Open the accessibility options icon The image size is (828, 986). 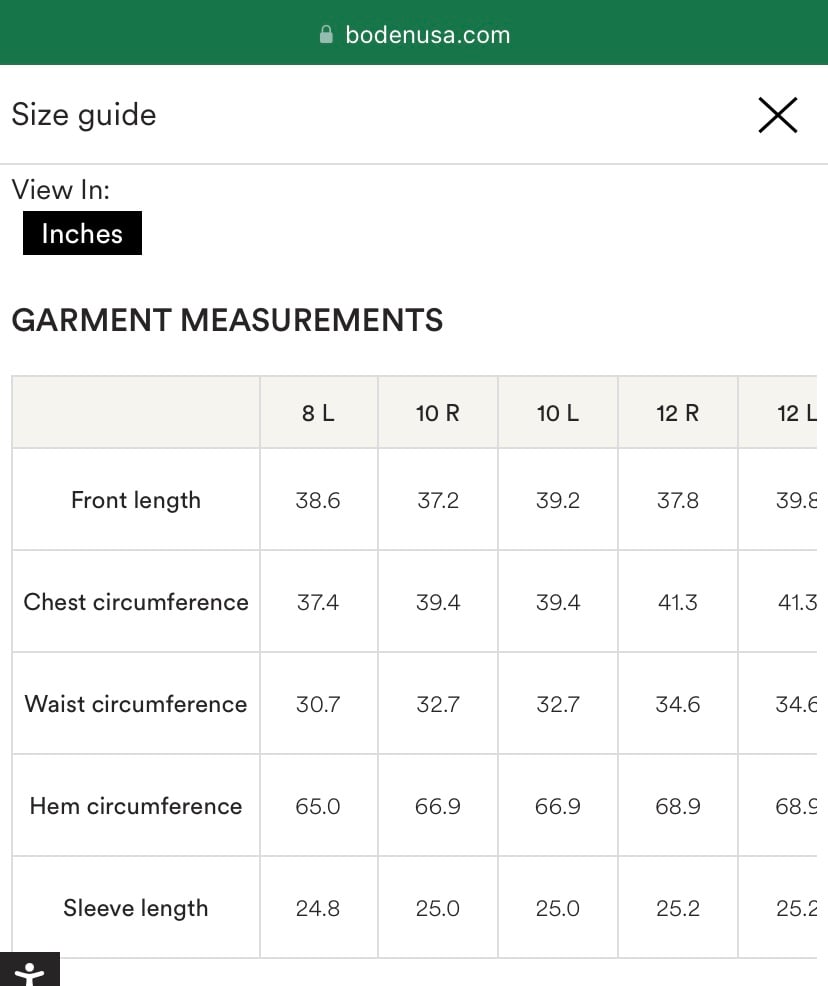pos(30,969)
